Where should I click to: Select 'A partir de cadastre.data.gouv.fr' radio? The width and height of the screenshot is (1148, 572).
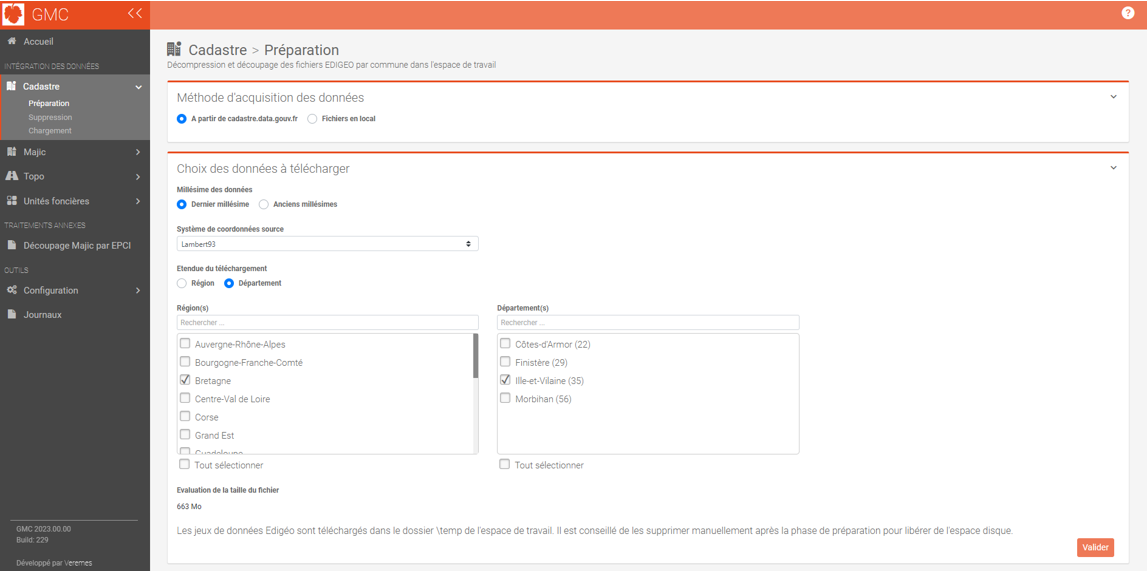tap(182, 119)
